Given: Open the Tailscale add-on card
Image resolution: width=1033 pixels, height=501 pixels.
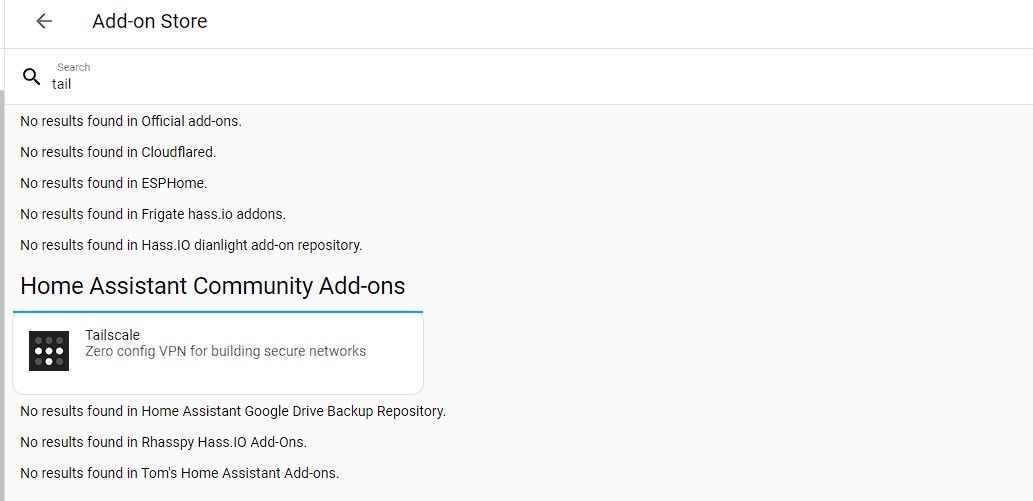Looking at the screenshot, I should point(218,353).
